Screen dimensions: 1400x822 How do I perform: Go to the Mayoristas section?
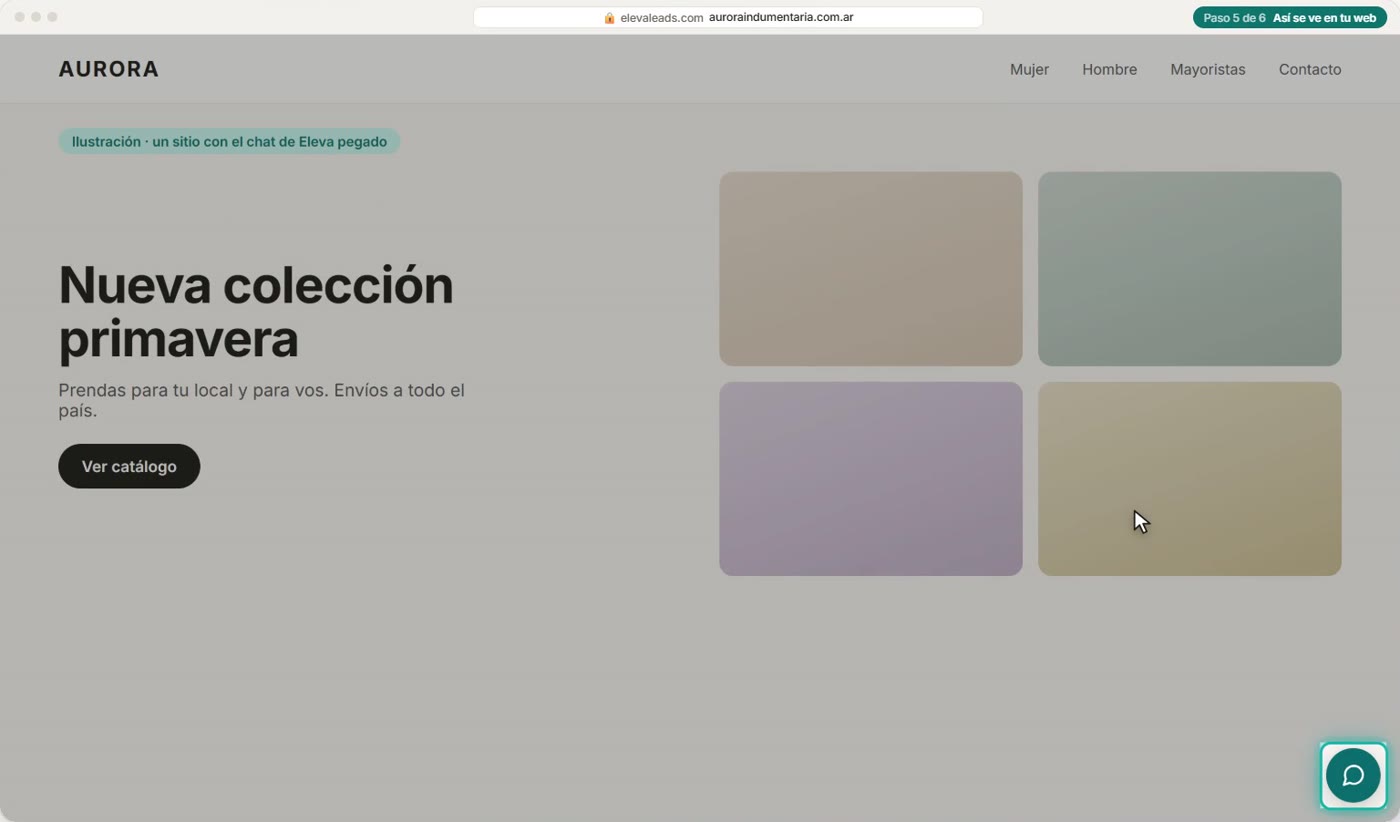(1208, 69)
